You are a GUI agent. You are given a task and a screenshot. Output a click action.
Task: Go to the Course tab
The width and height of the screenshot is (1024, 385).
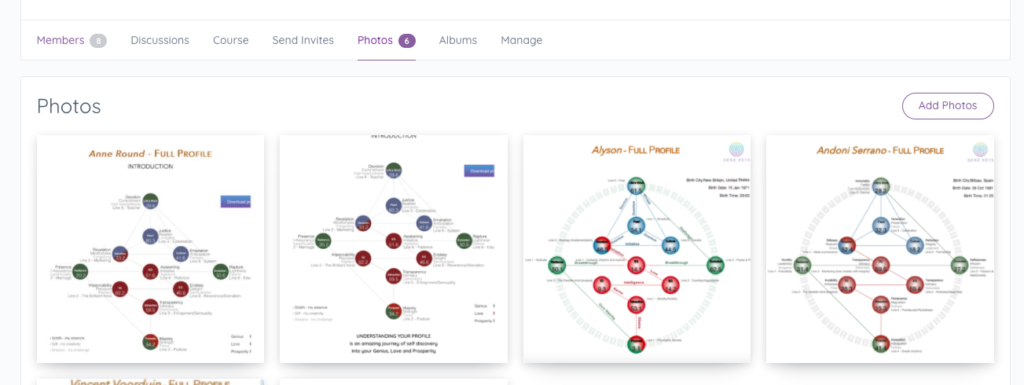click(231, 40)
